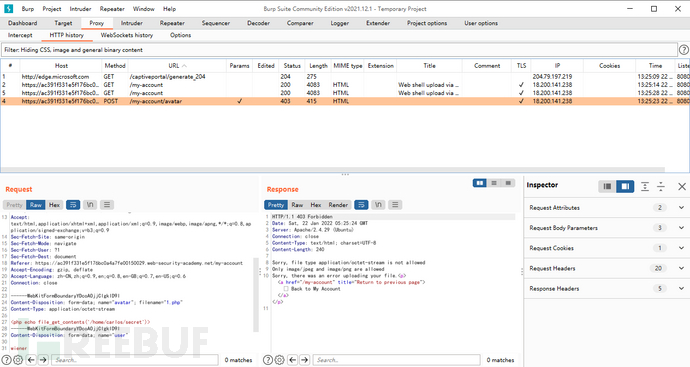
Task: Focus the Response panel search field
Action: 396,360
